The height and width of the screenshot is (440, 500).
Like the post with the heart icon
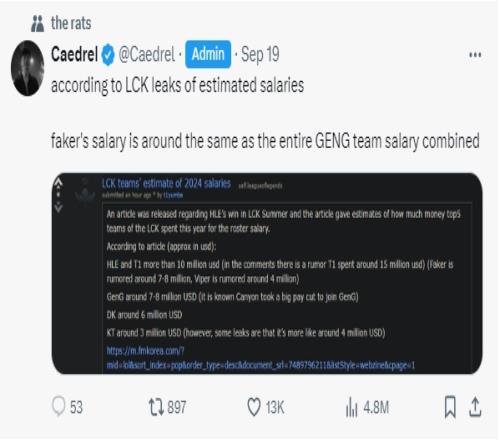(254, 407)
